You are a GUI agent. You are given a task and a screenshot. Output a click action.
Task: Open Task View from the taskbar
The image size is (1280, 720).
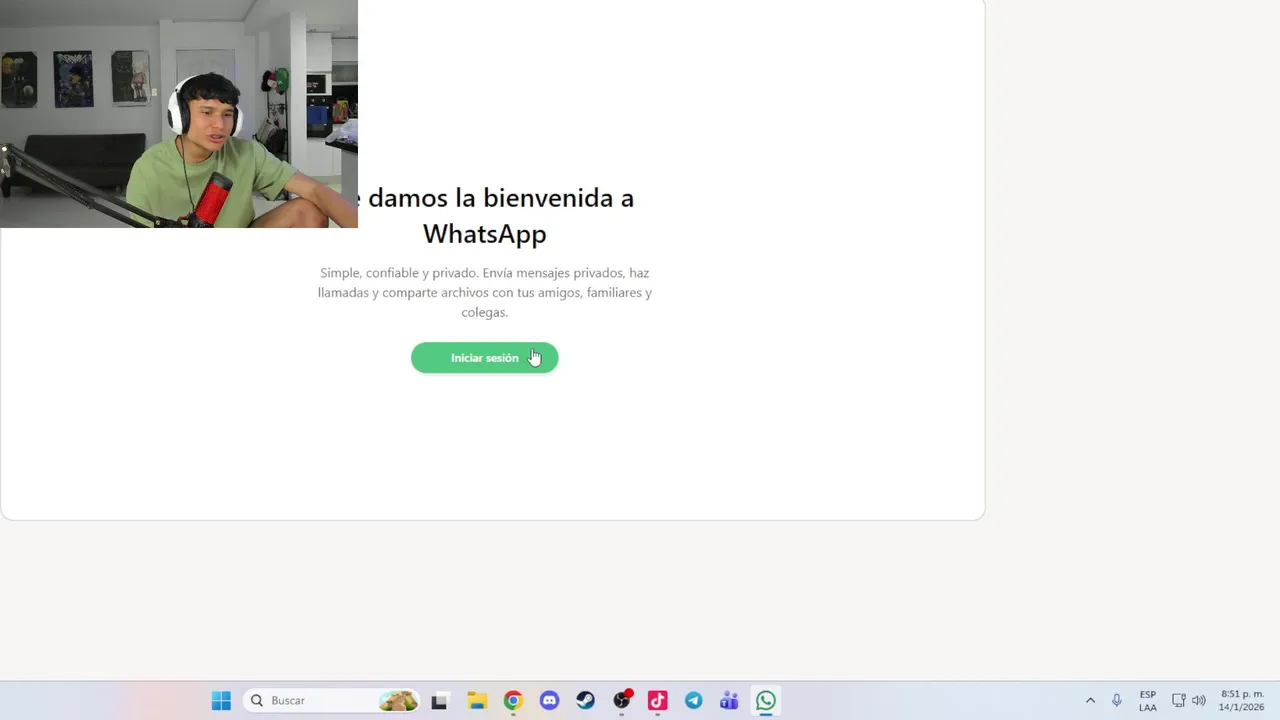coord(439,701)
